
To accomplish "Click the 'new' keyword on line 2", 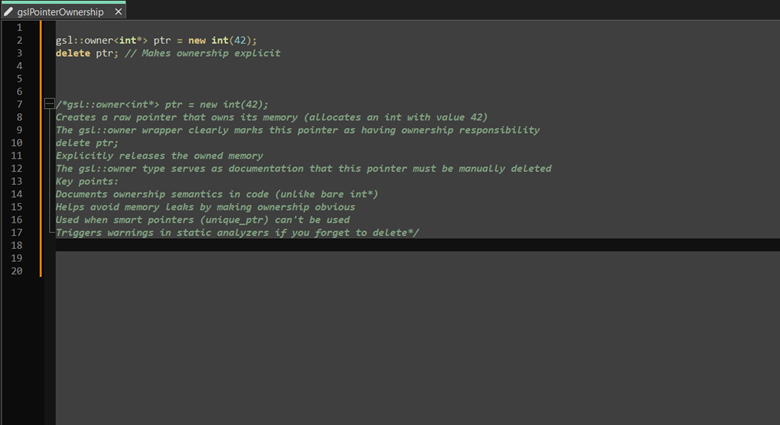I will click(x=196, y=40).
